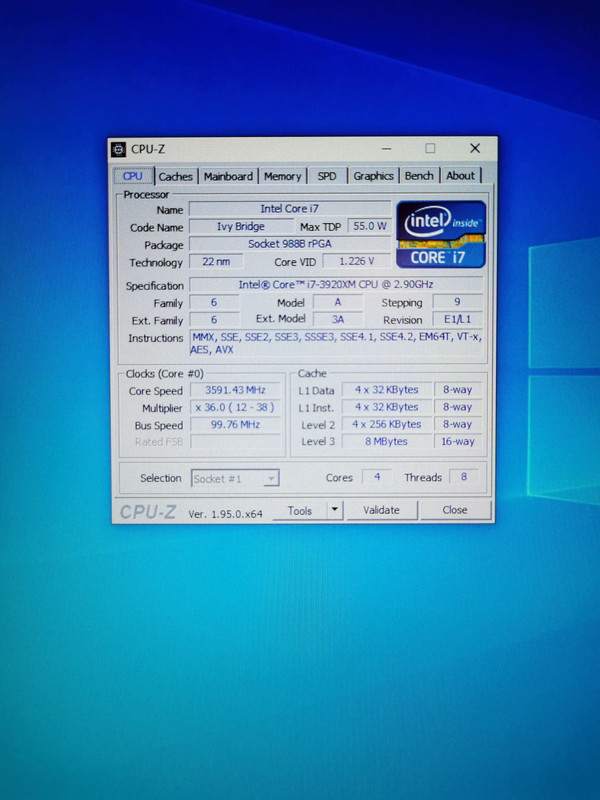Click the Core VID value '1.226 V'
The image size is (600, 800).
coord(357,261)
